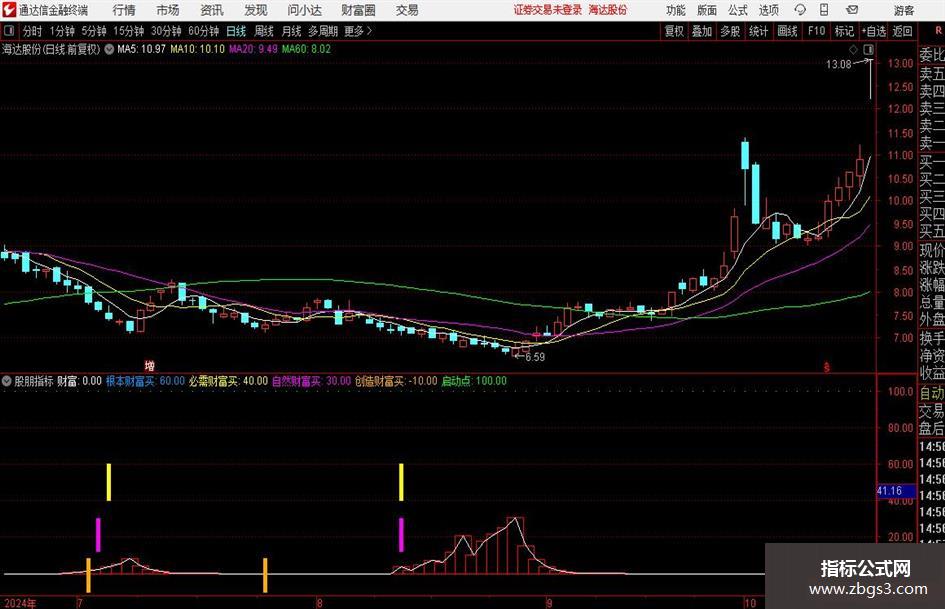945x609 pixels.
Task: Click the 增 marker below the candlesticks
Action: coord(149,365)
